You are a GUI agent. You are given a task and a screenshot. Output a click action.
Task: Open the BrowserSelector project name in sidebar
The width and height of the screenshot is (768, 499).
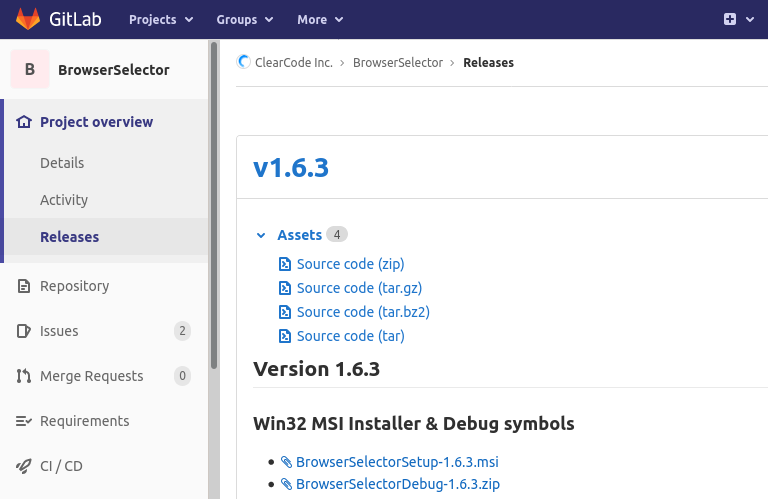114,70
